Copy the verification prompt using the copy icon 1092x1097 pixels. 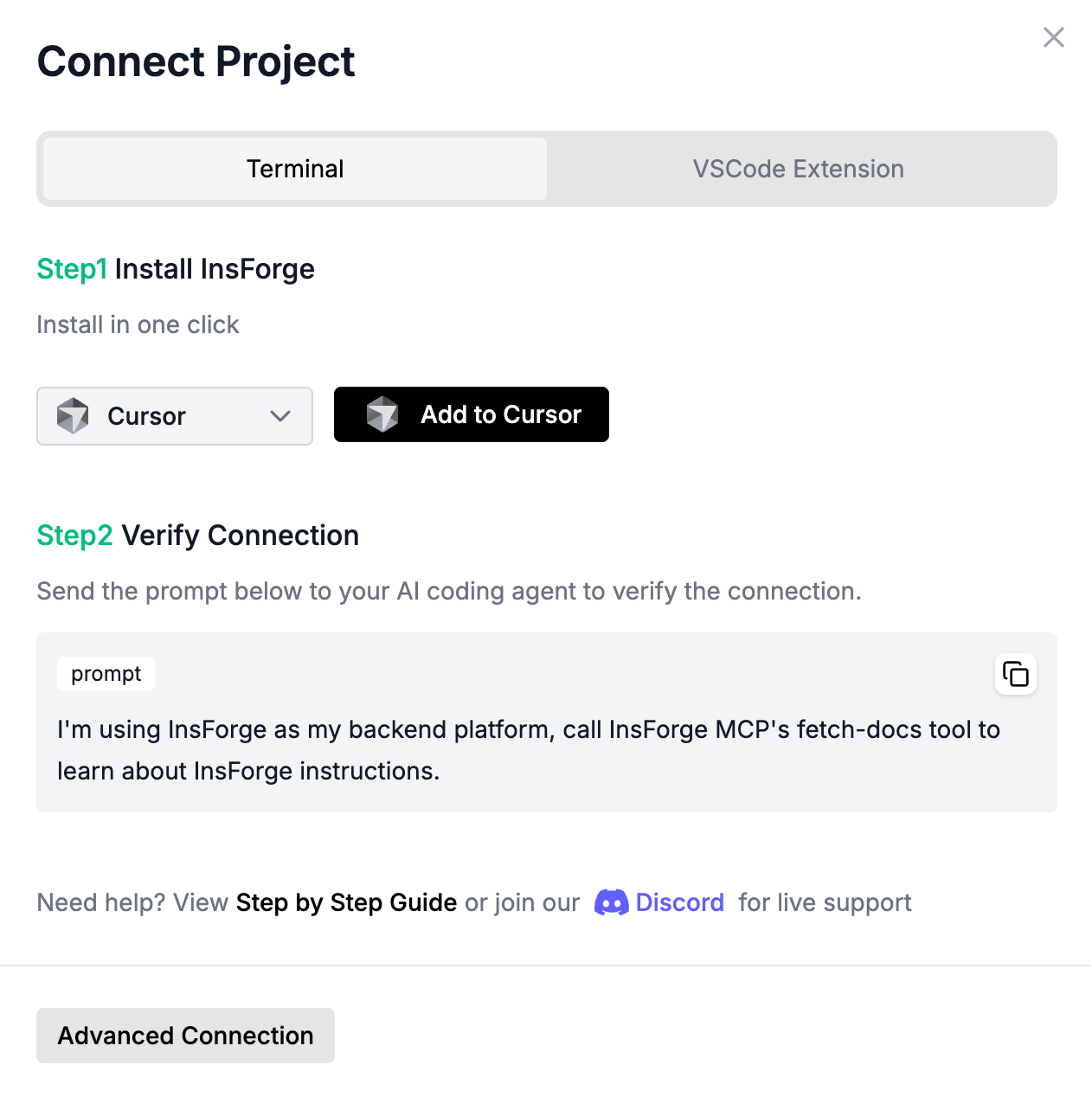pos(1015,674)
